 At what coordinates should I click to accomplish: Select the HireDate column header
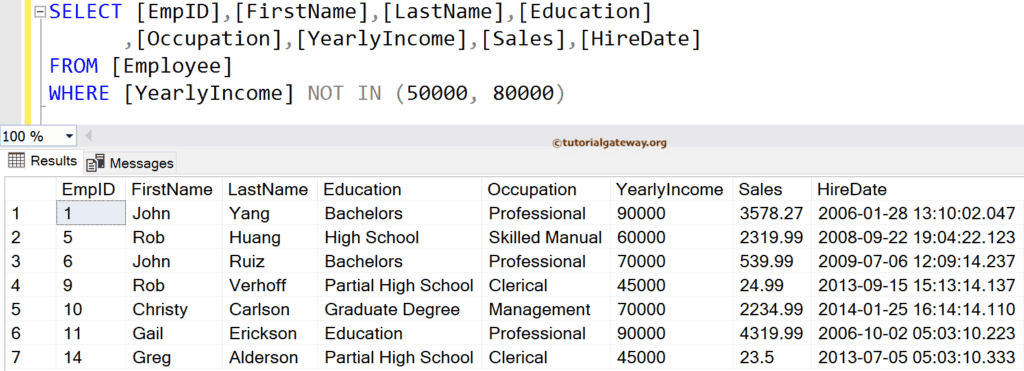[917, 189]
